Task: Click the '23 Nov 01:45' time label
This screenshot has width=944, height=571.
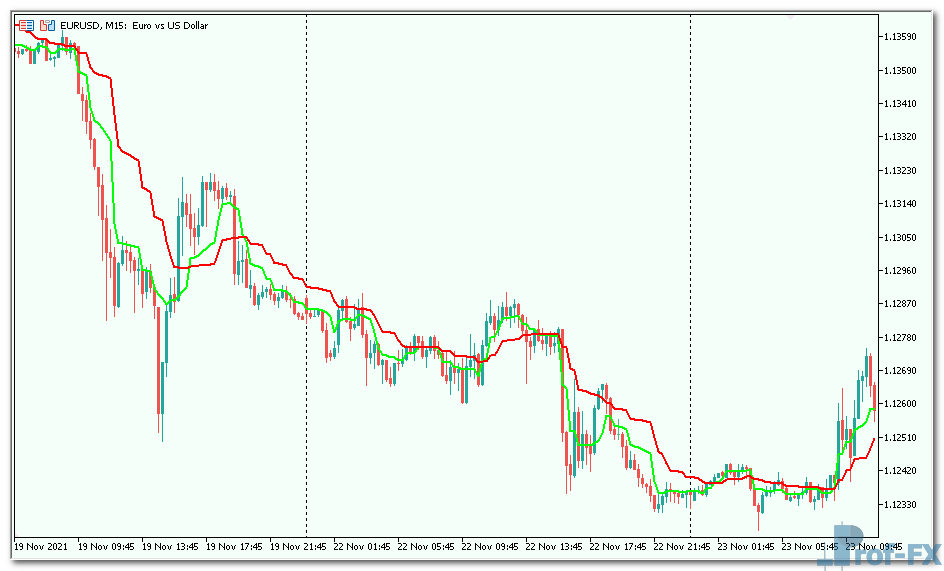Action: [746, 547]
